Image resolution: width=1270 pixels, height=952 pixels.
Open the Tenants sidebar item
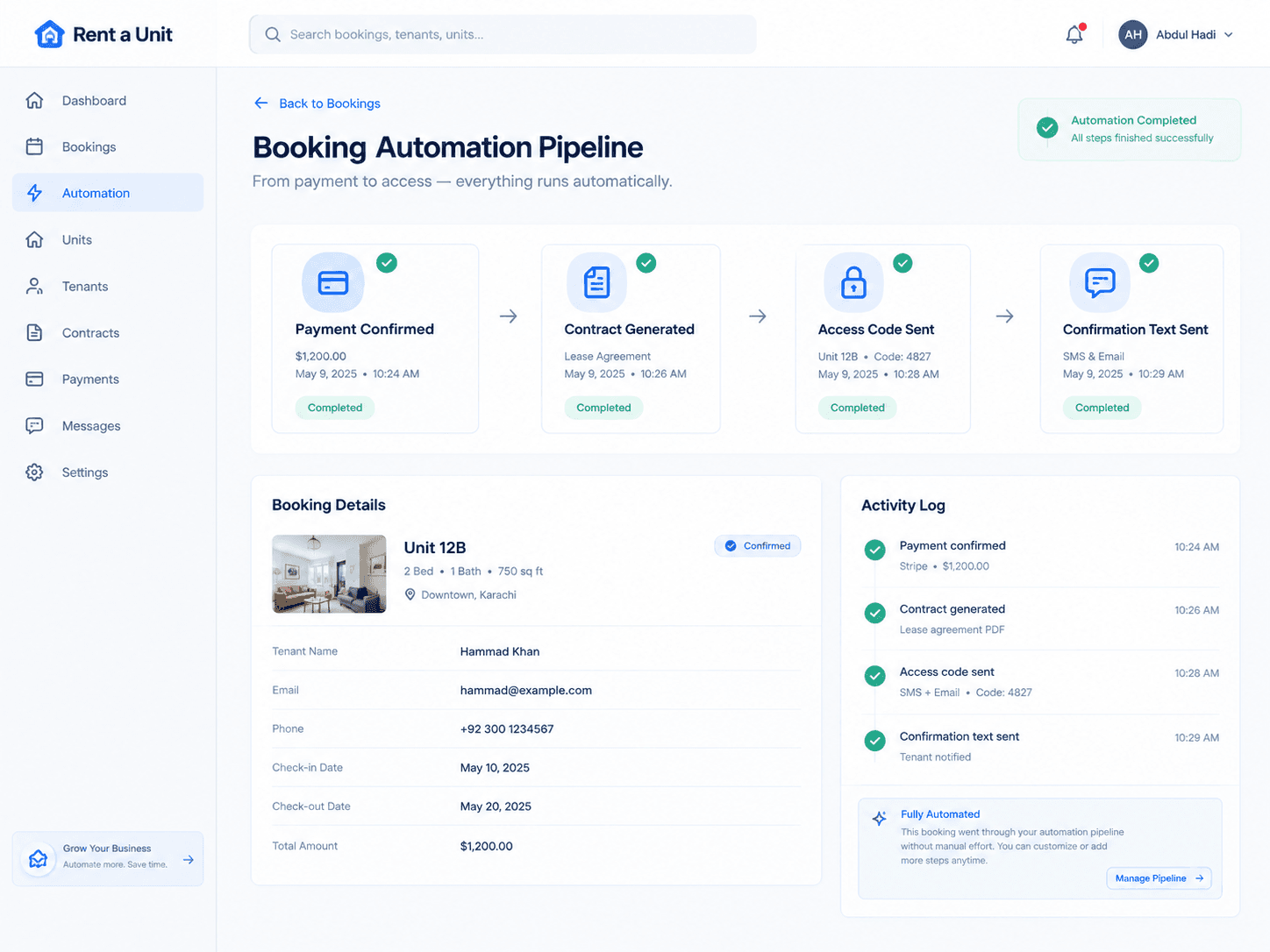(x=108, y=287)
